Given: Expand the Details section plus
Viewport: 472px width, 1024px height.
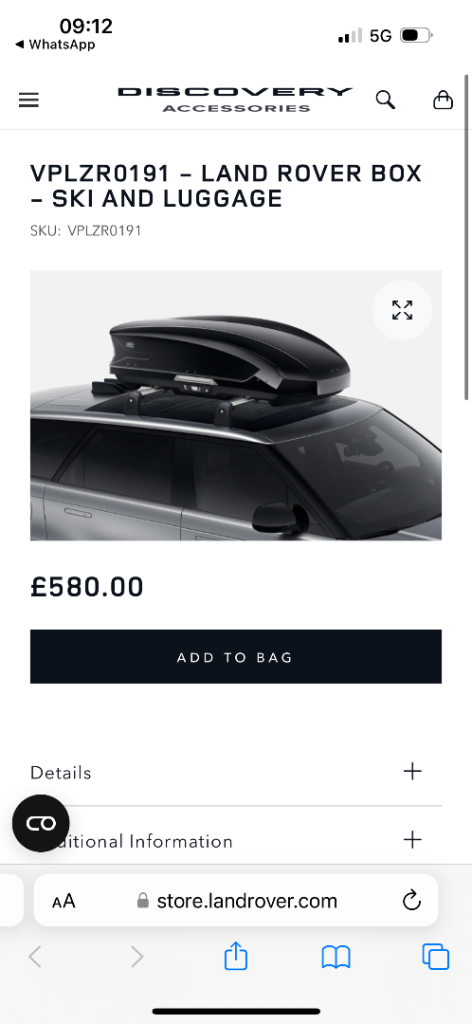Looking at the screenshot, I should coord(413,771).
